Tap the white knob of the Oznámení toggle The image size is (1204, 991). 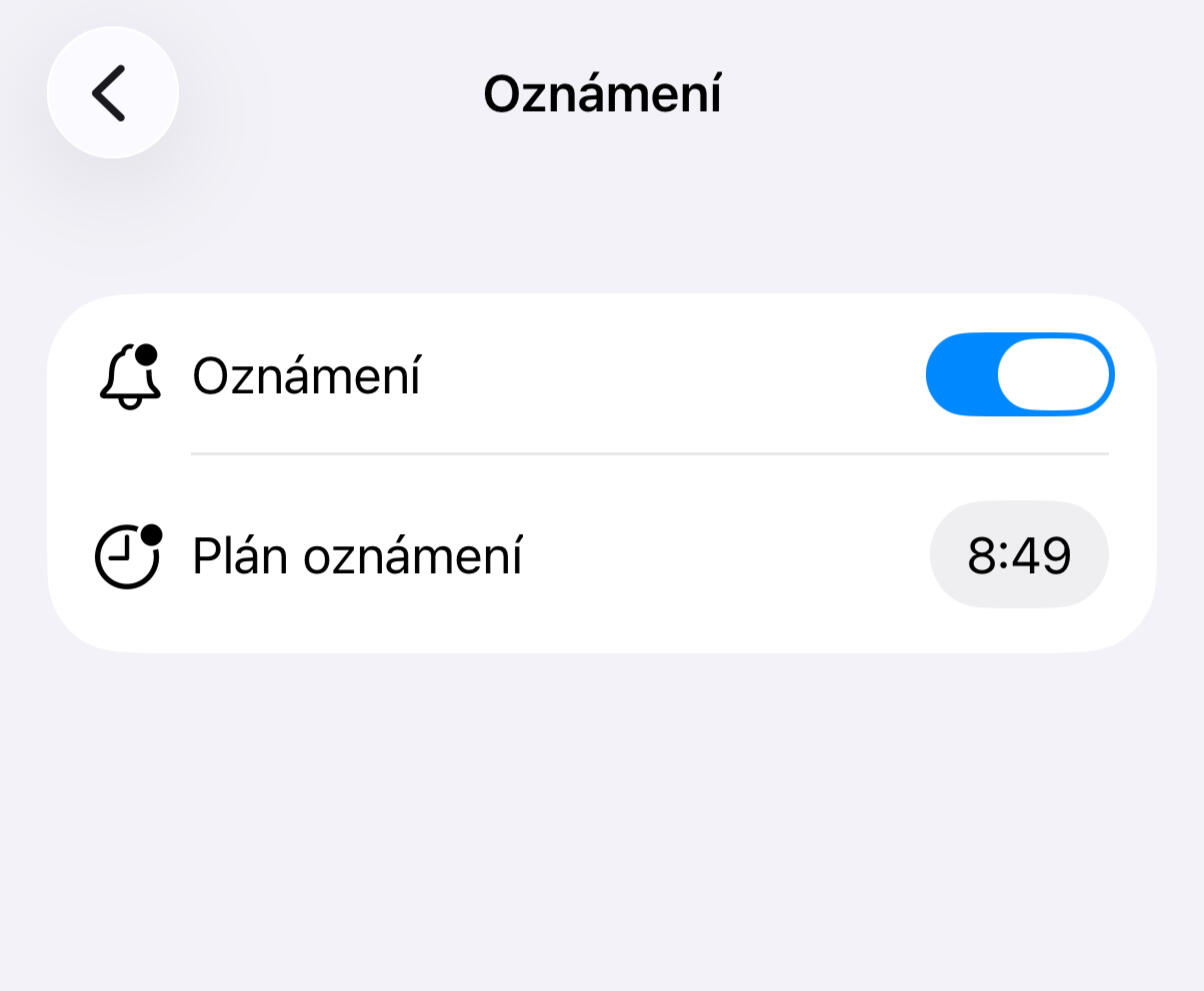pos(1054,375)
